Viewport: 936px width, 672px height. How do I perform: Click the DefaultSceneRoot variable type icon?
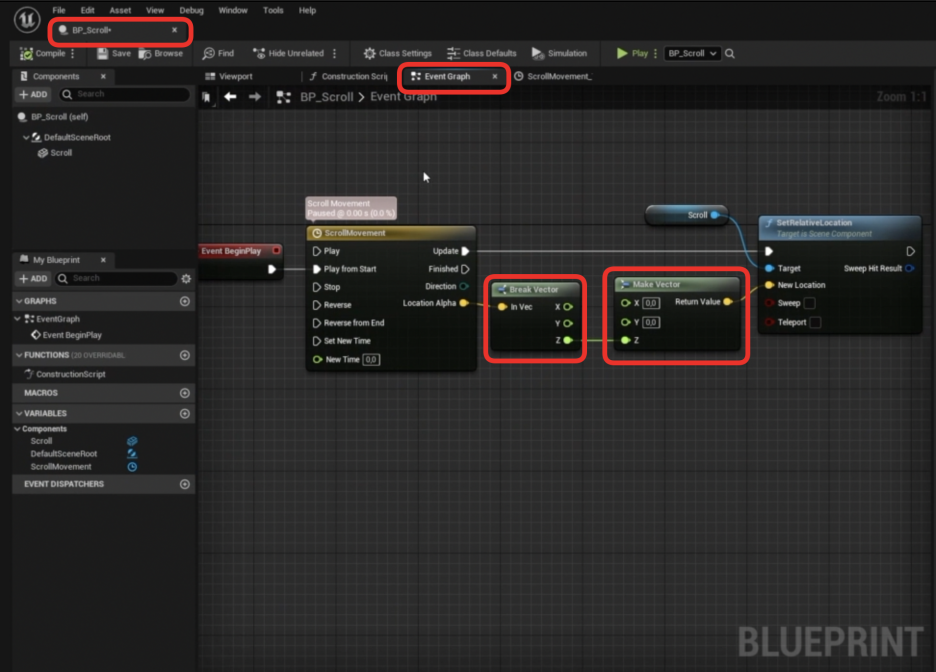[x=133, y=454]
